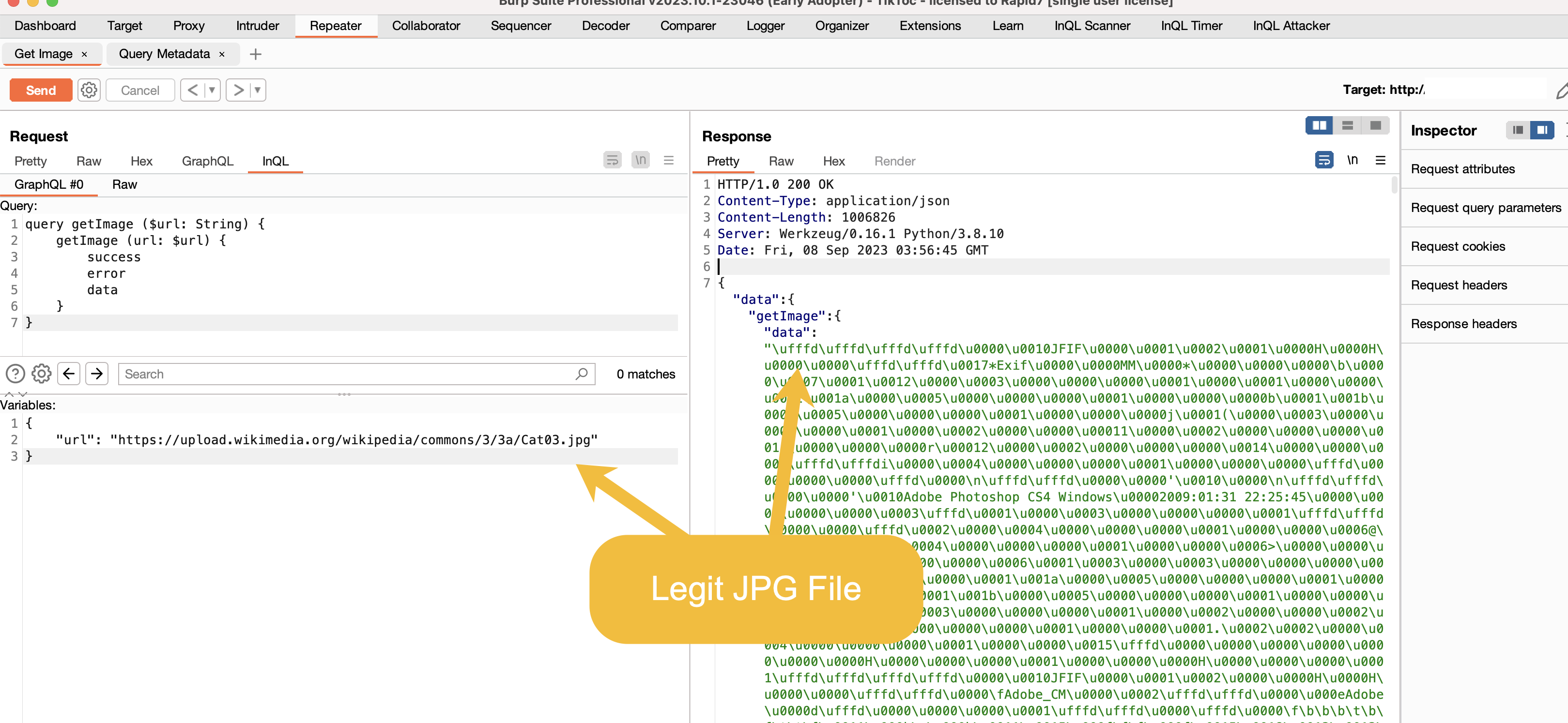Open the InQL Scanner menu
Image resolution: width=1568 pixels, height=723 pixels.
tap(1091, 26)
